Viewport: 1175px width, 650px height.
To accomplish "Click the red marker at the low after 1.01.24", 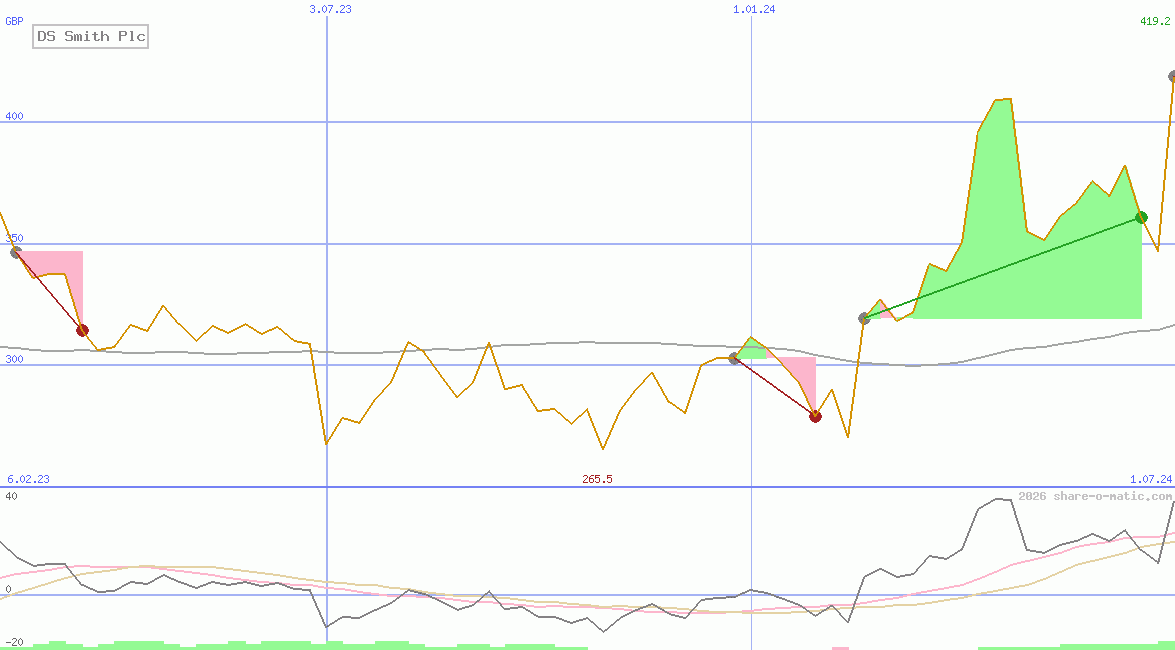I will point(815,416).
